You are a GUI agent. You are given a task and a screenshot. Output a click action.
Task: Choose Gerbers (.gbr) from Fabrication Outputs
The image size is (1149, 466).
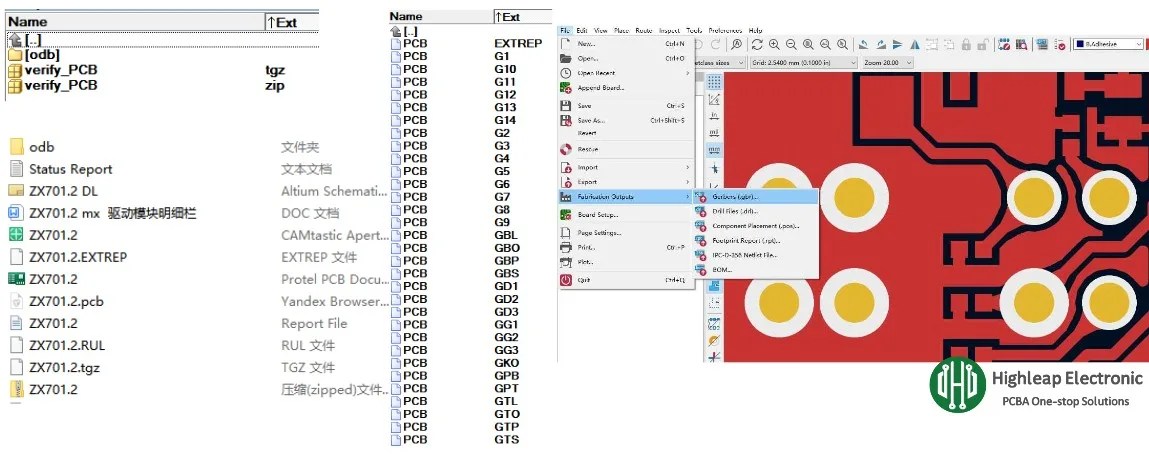point(755,196)
